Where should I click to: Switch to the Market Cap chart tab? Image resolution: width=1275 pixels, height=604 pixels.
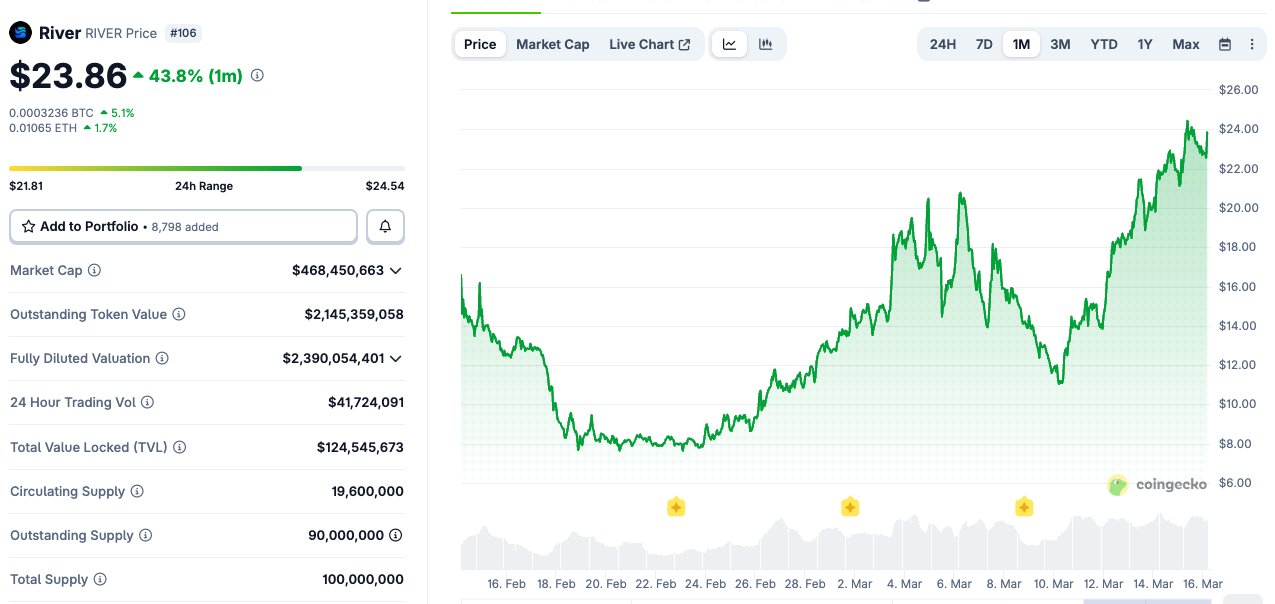point(552,44)
